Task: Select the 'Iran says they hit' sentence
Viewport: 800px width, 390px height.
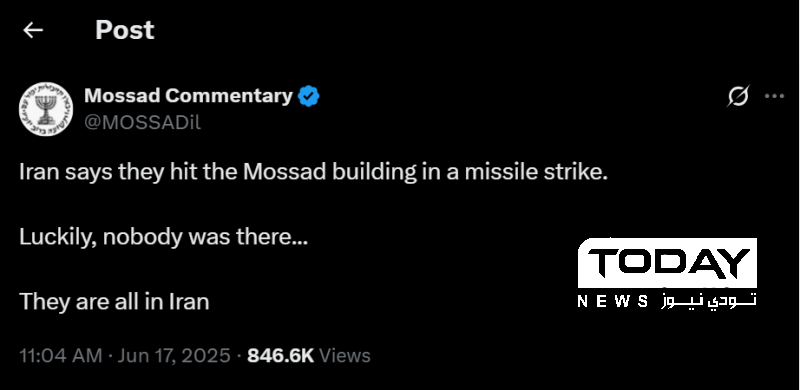Action: pyautogui.click(x=313, y=173)
